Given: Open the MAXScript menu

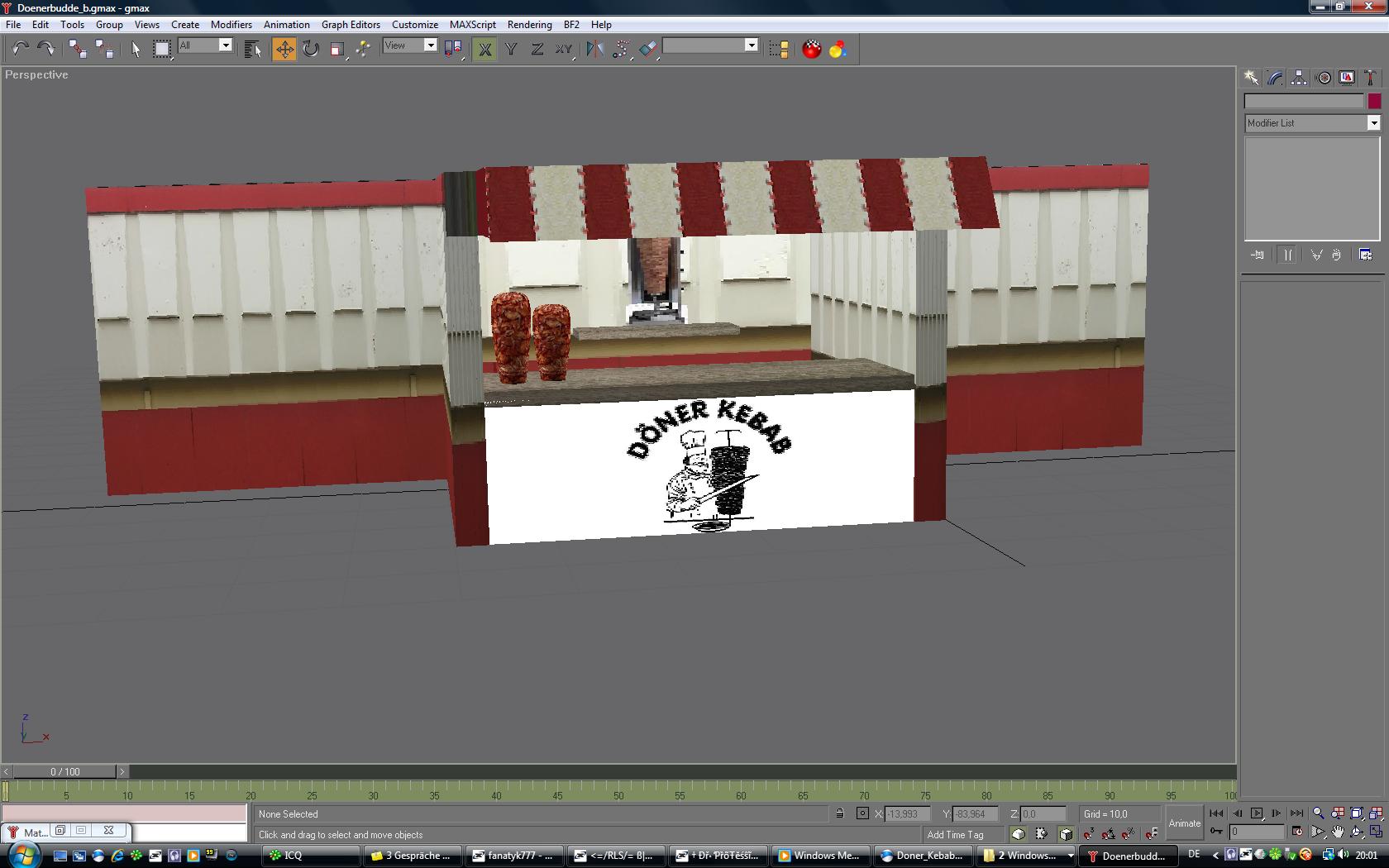Looking at the screenshot, I should 472,25.
